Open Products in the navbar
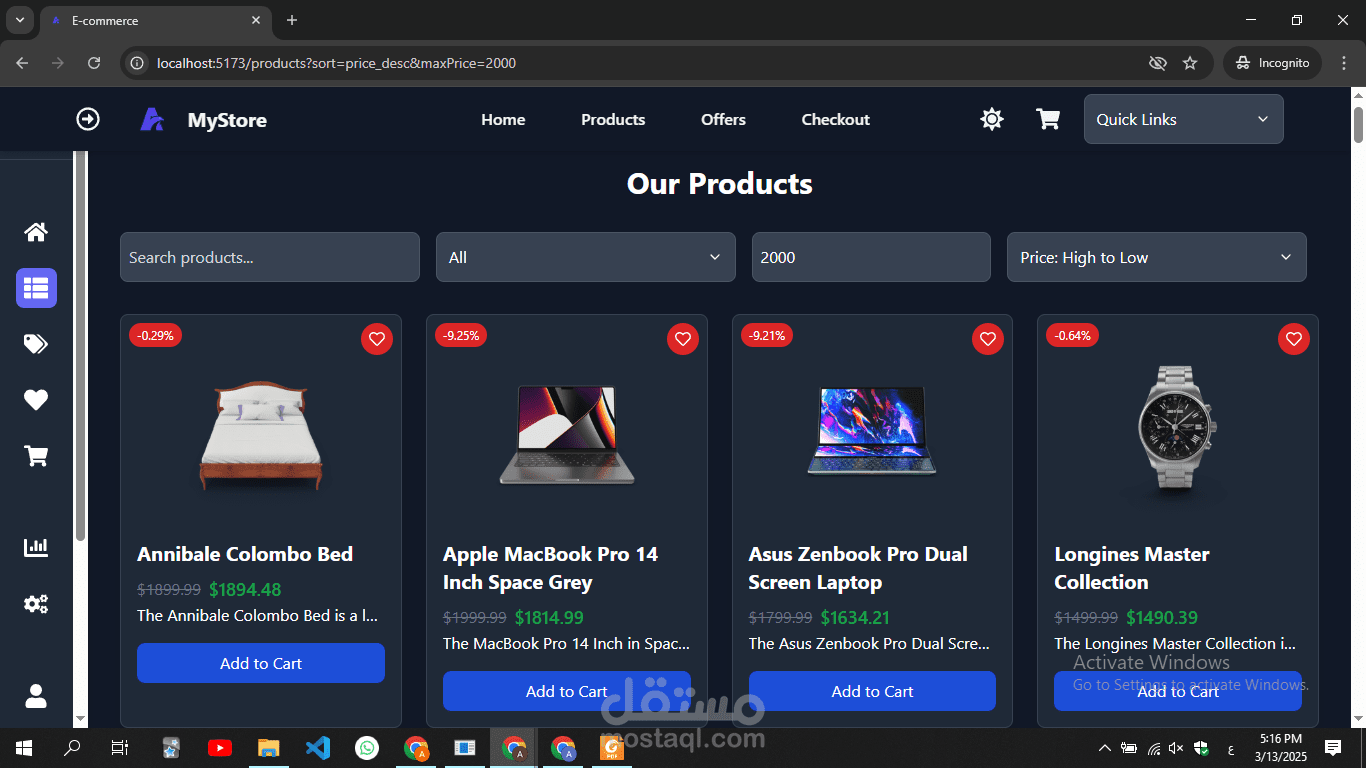This screenshot has width=1366, height=768. 613,119
